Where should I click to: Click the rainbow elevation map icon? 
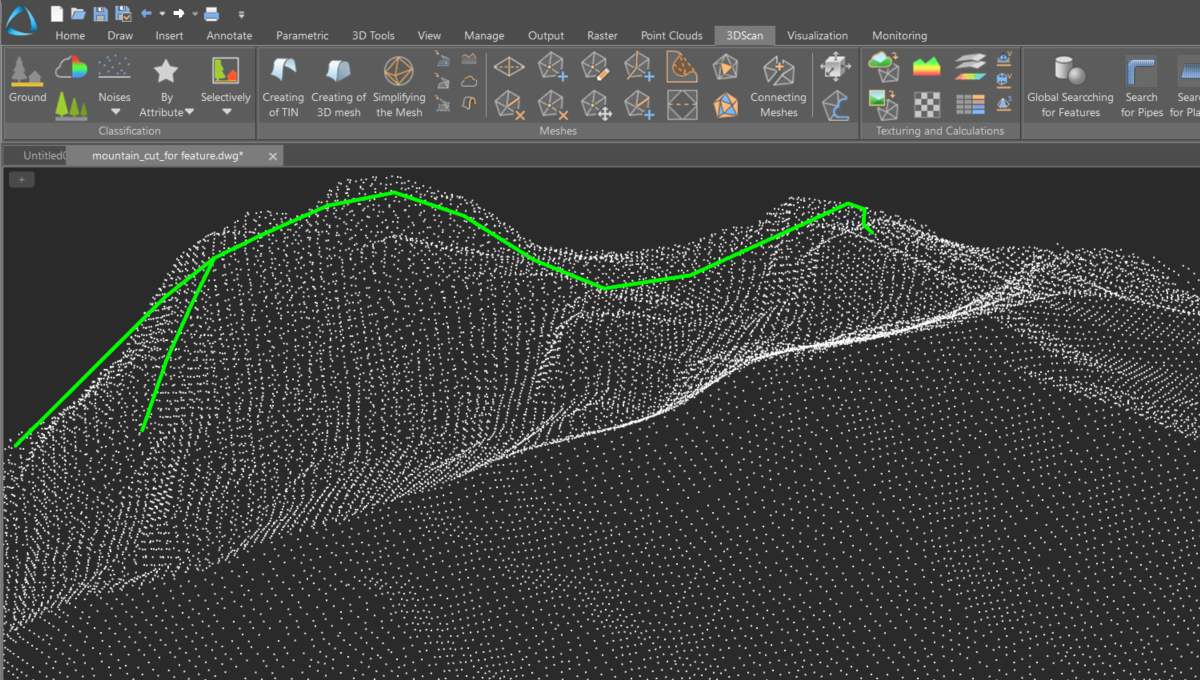[927, 68]
